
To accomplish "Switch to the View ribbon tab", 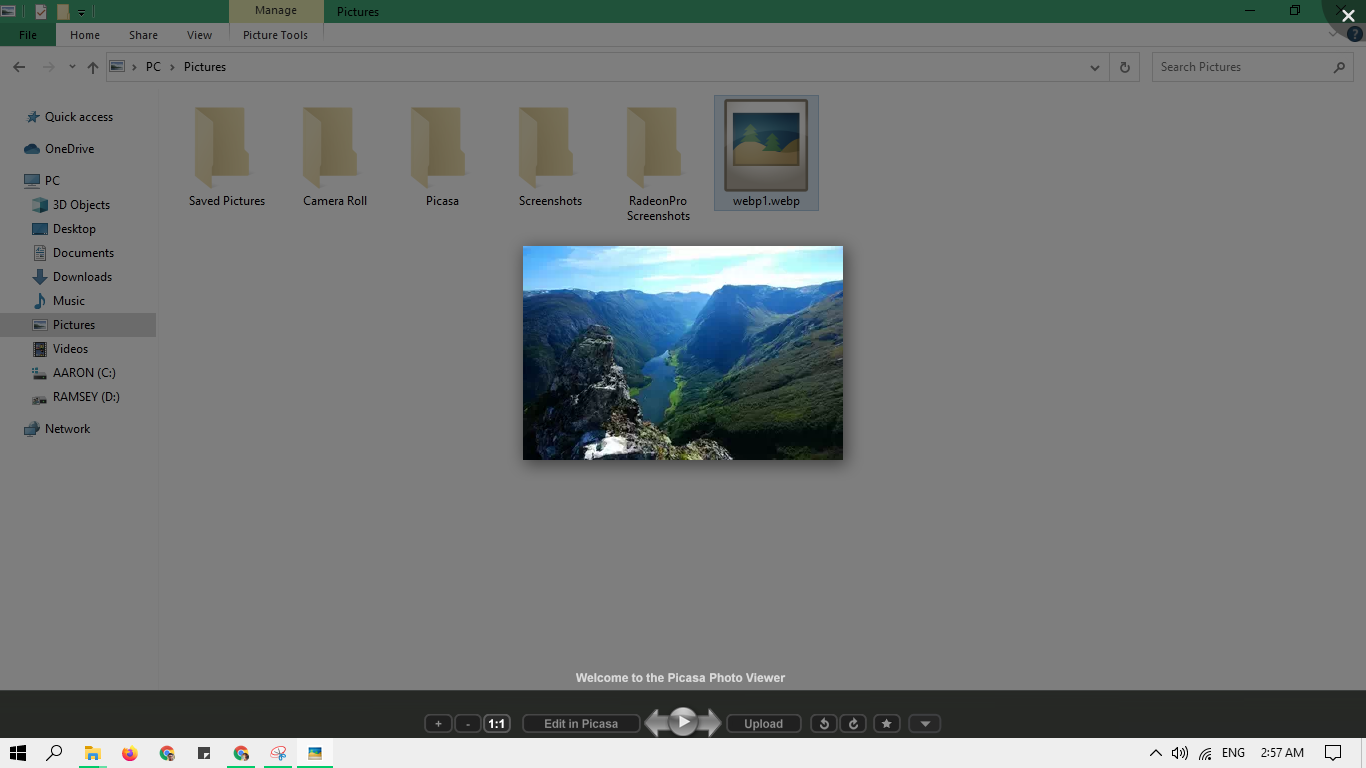I will (200, 35).
